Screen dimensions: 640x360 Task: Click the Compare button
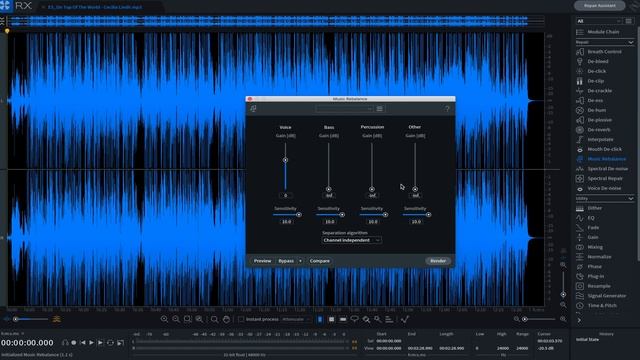point(320,261)
